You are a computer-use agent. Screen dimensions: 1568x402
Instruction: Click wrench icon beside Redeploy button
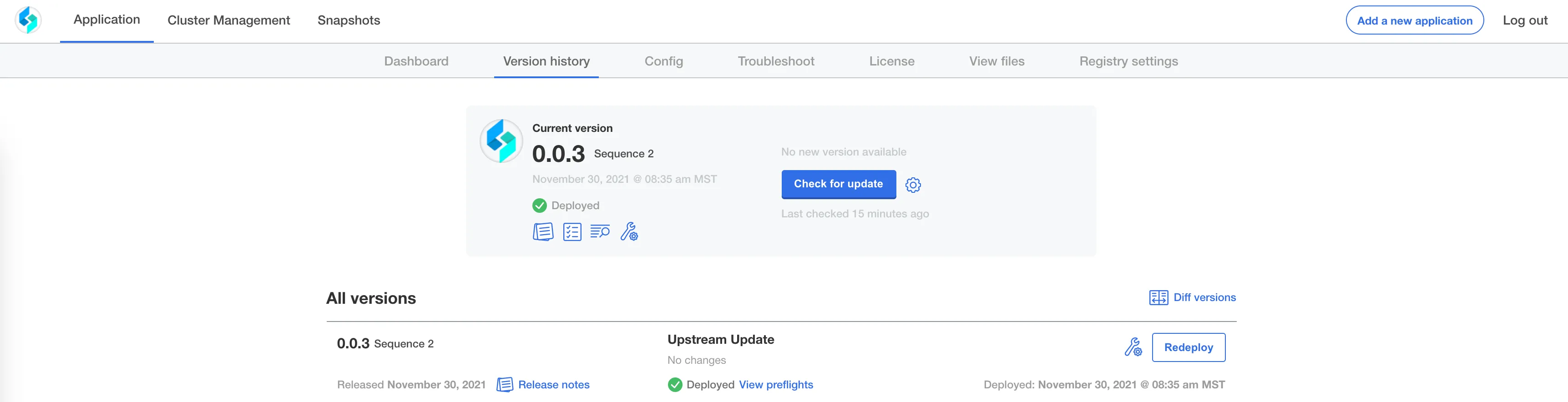click(1133, 347)
